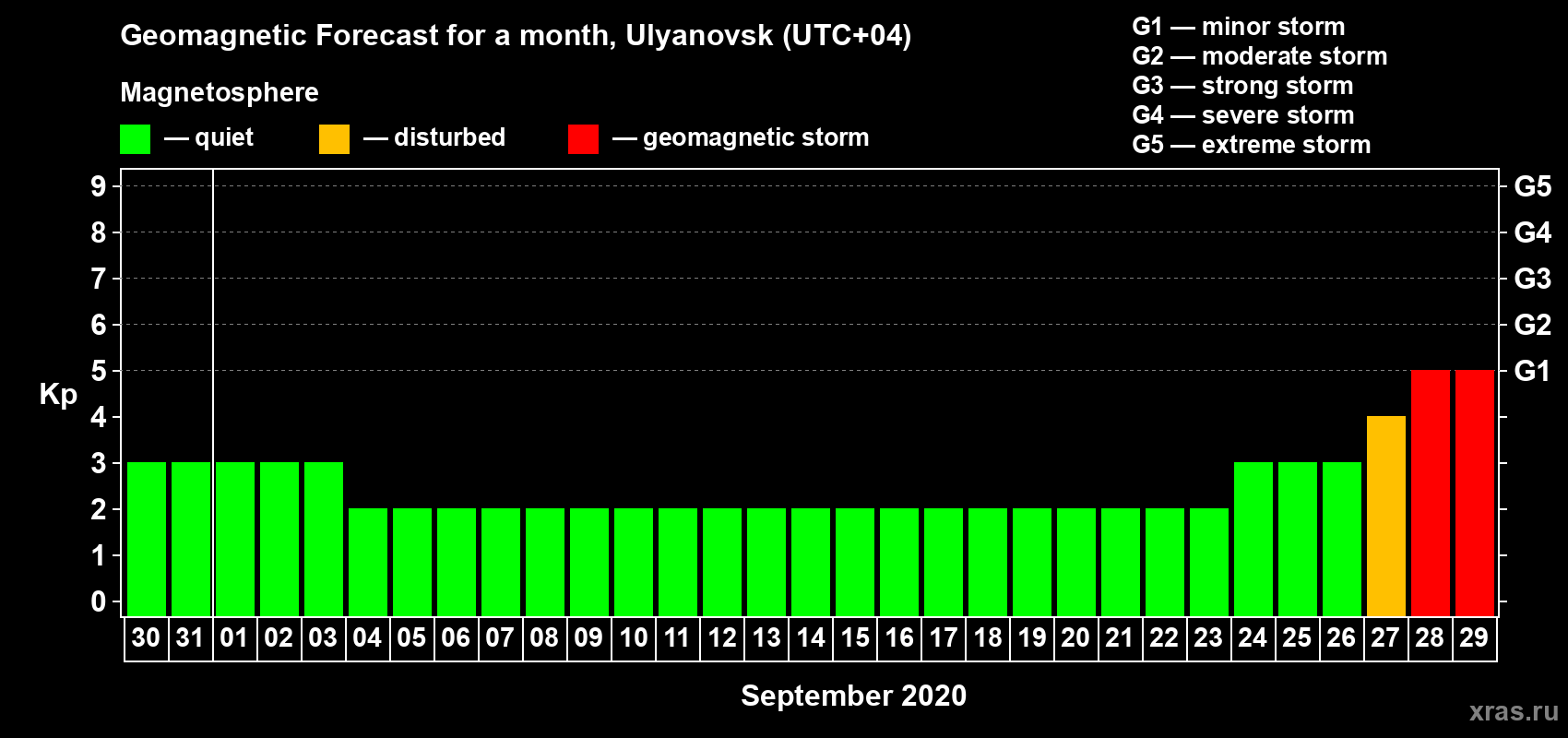Click the 'G4 — severe storm' legend text

(x=1242, y=115)
